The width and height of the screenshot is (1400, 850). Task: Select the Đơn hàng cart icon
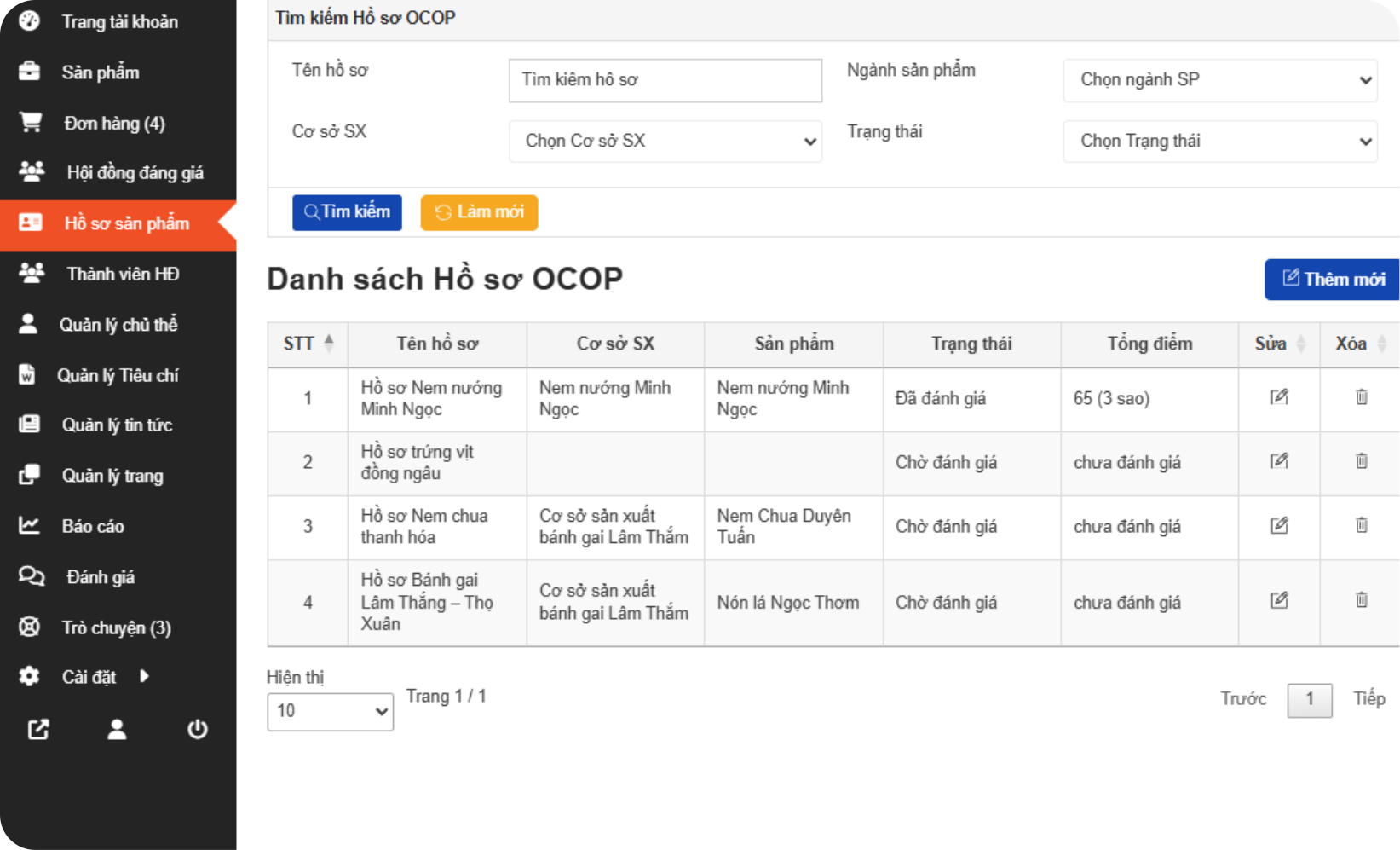click(x=30, y=122)
